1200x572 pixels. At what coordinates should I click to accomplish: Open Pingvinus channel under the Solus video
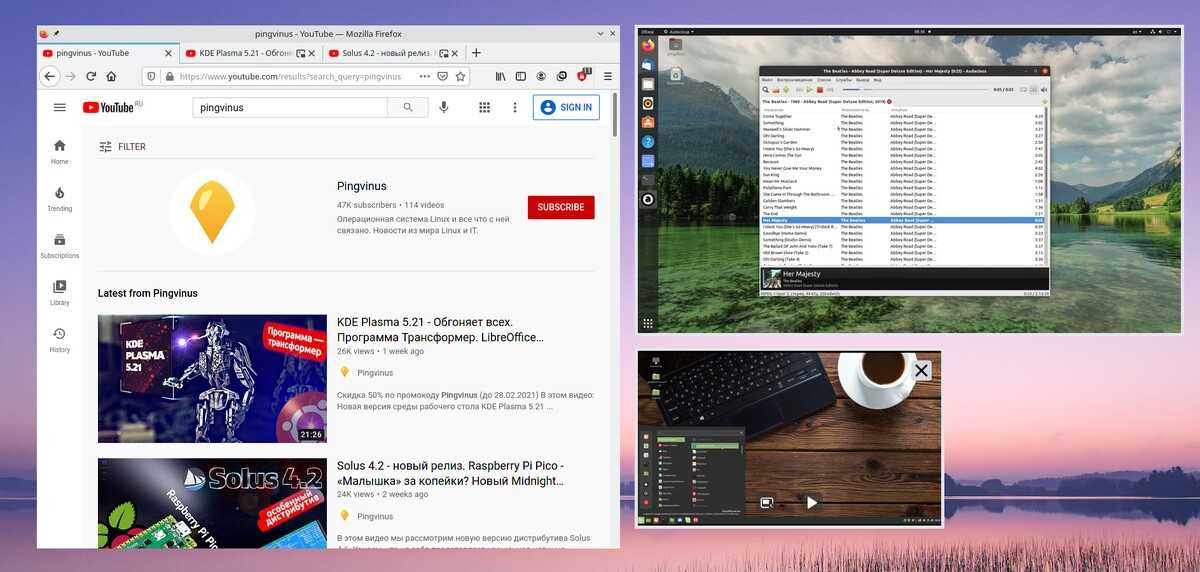[x=375, y=516]
